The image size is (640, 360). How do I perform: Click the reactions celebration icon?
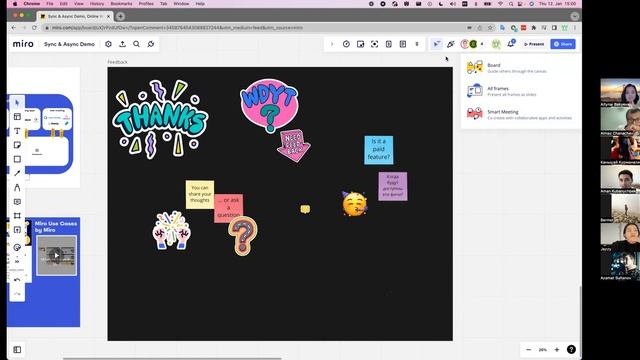click(x=451, y=44)
